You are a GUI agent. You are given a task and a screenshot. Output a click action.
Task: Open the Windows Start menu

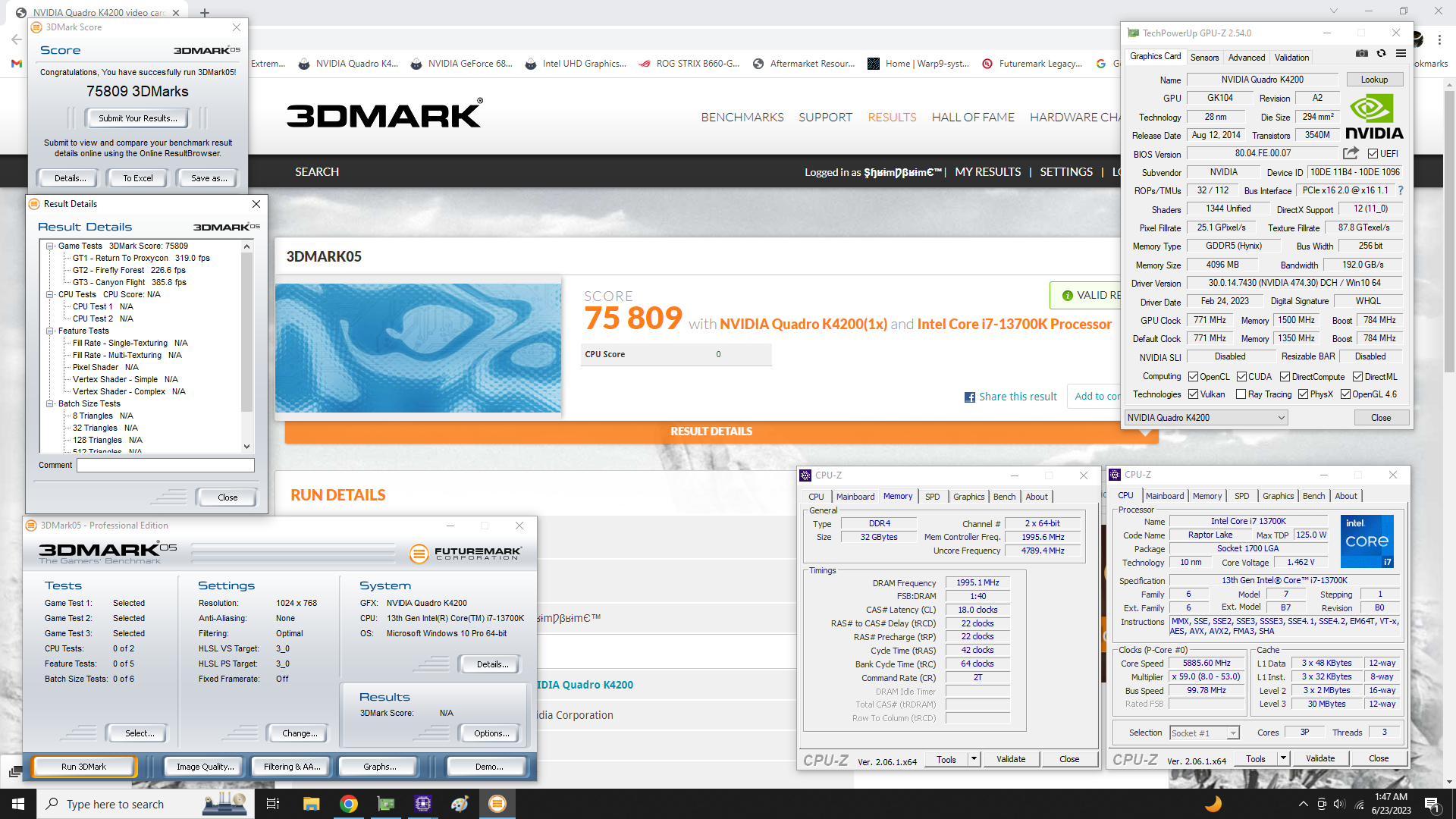coord(18,804)
